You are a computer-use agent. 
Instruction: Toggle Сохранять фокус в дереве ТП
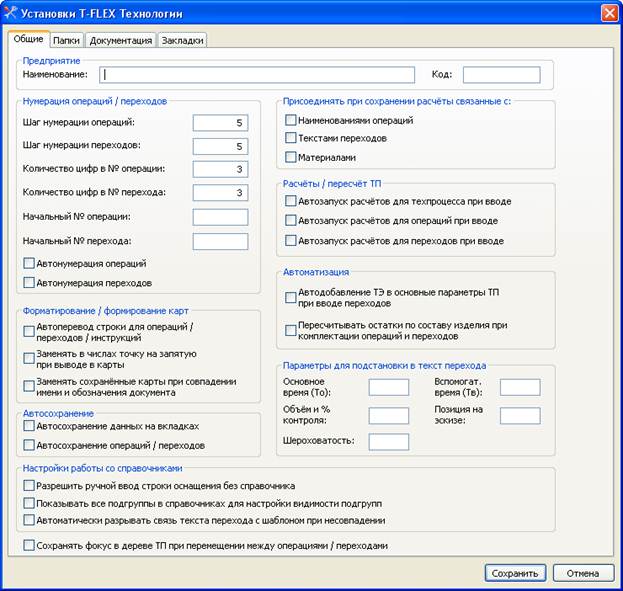pyautogui.click(x=29, y=545)
